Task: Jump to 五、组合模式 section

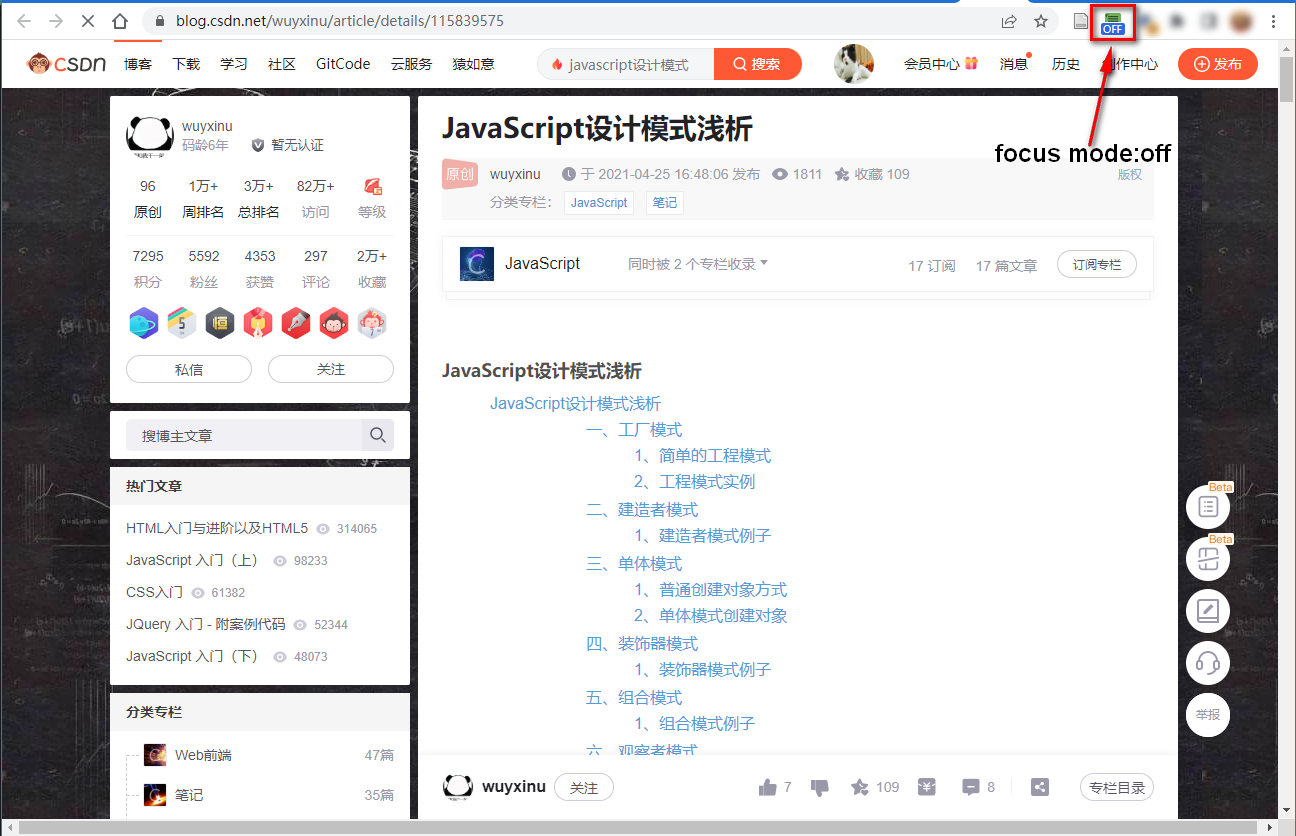Action: [x=634, y=698]
